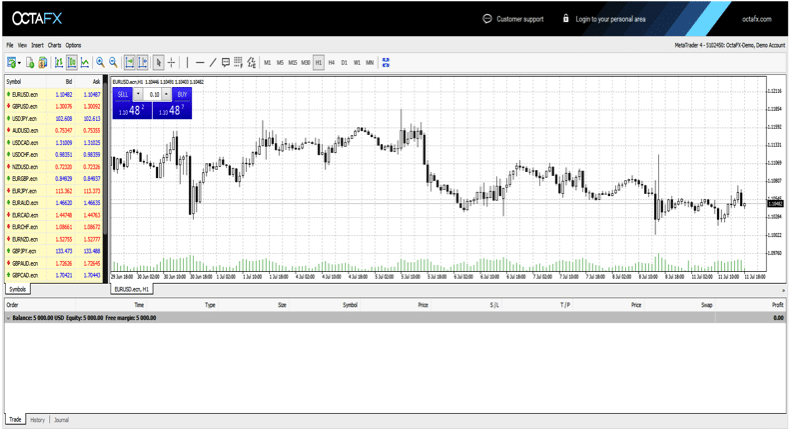Draw a trendline with the diagonal line tool
Image resolution: width=791 pixels, height=430 pixels.
213,63
